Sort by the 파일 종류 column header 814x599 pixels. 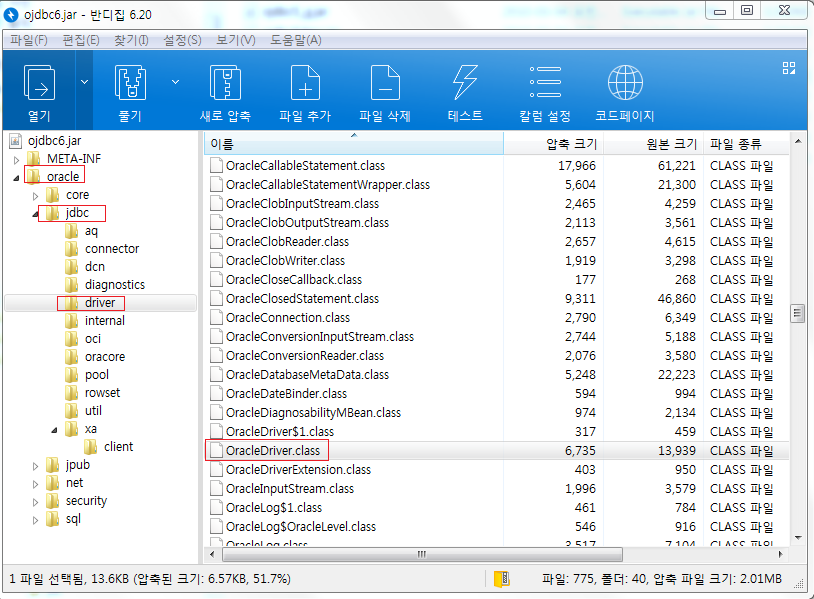coord(746,144)
